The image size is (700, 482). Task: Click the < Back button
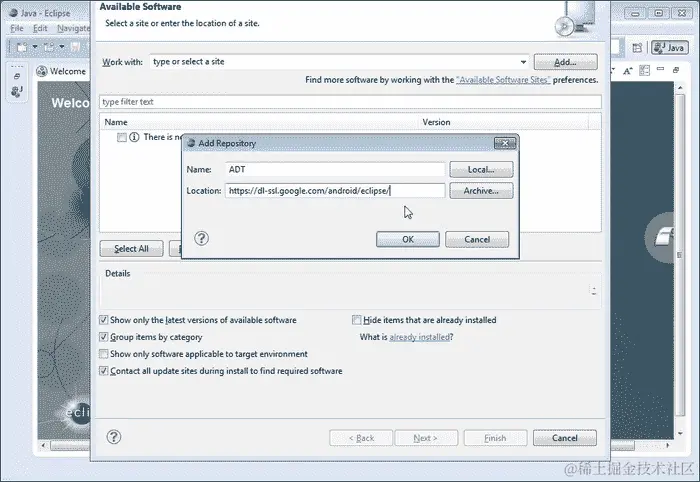click(361, 438)
